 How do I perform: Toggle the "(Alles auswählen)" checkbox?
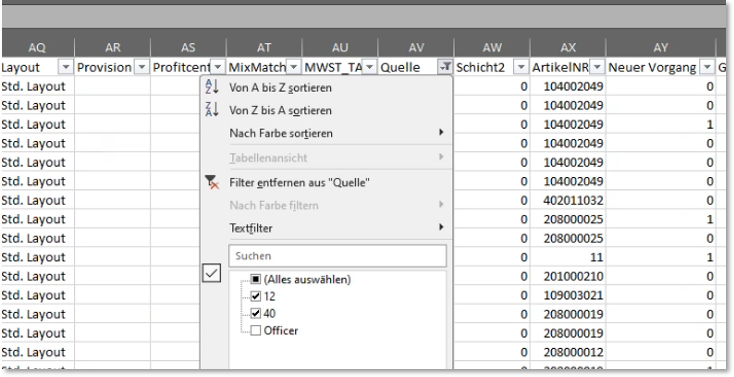[x=255, y=280]
